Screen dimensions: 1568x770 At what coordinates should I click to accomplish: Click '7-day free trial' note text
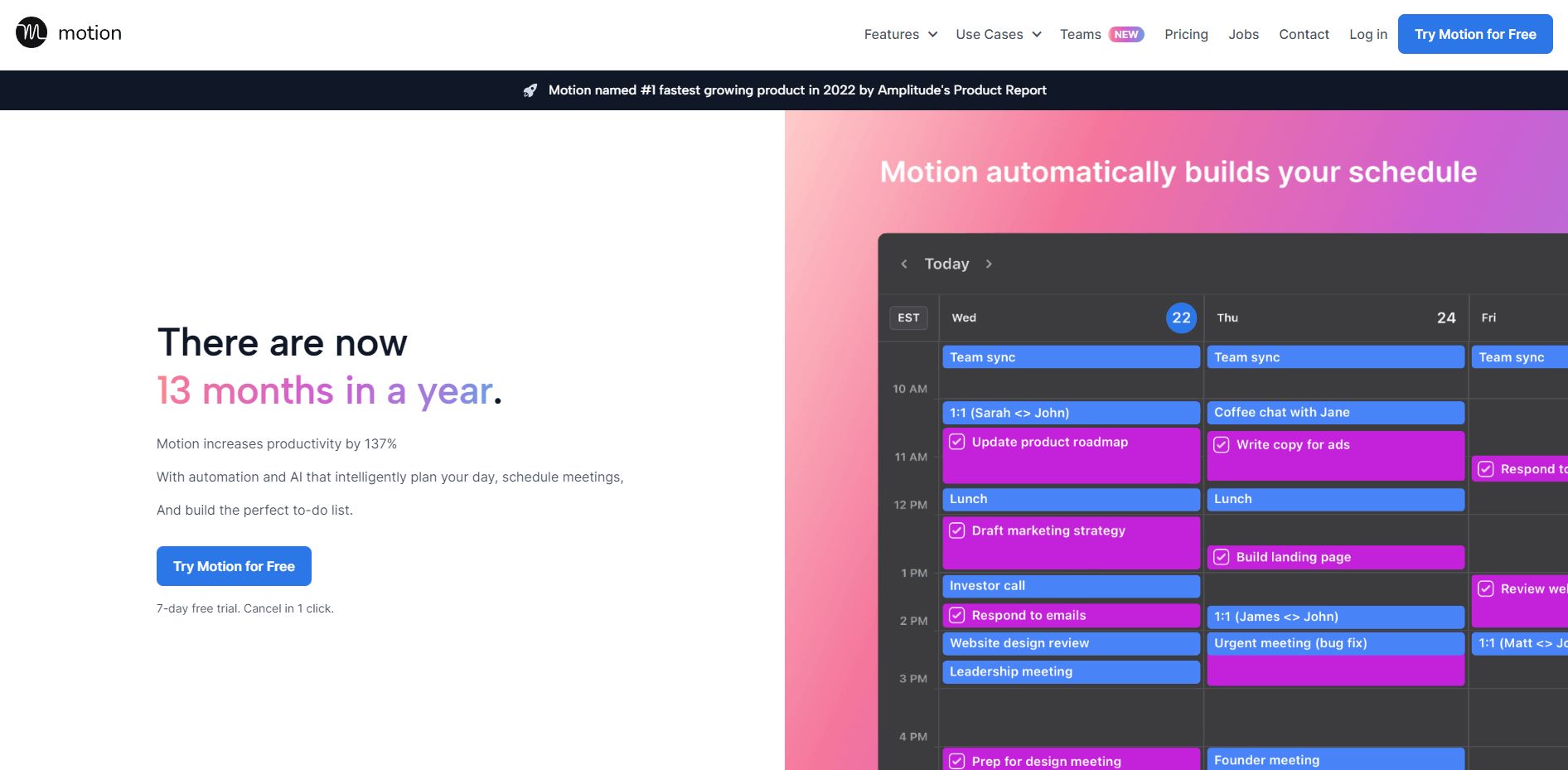click(x=245, y=608)
